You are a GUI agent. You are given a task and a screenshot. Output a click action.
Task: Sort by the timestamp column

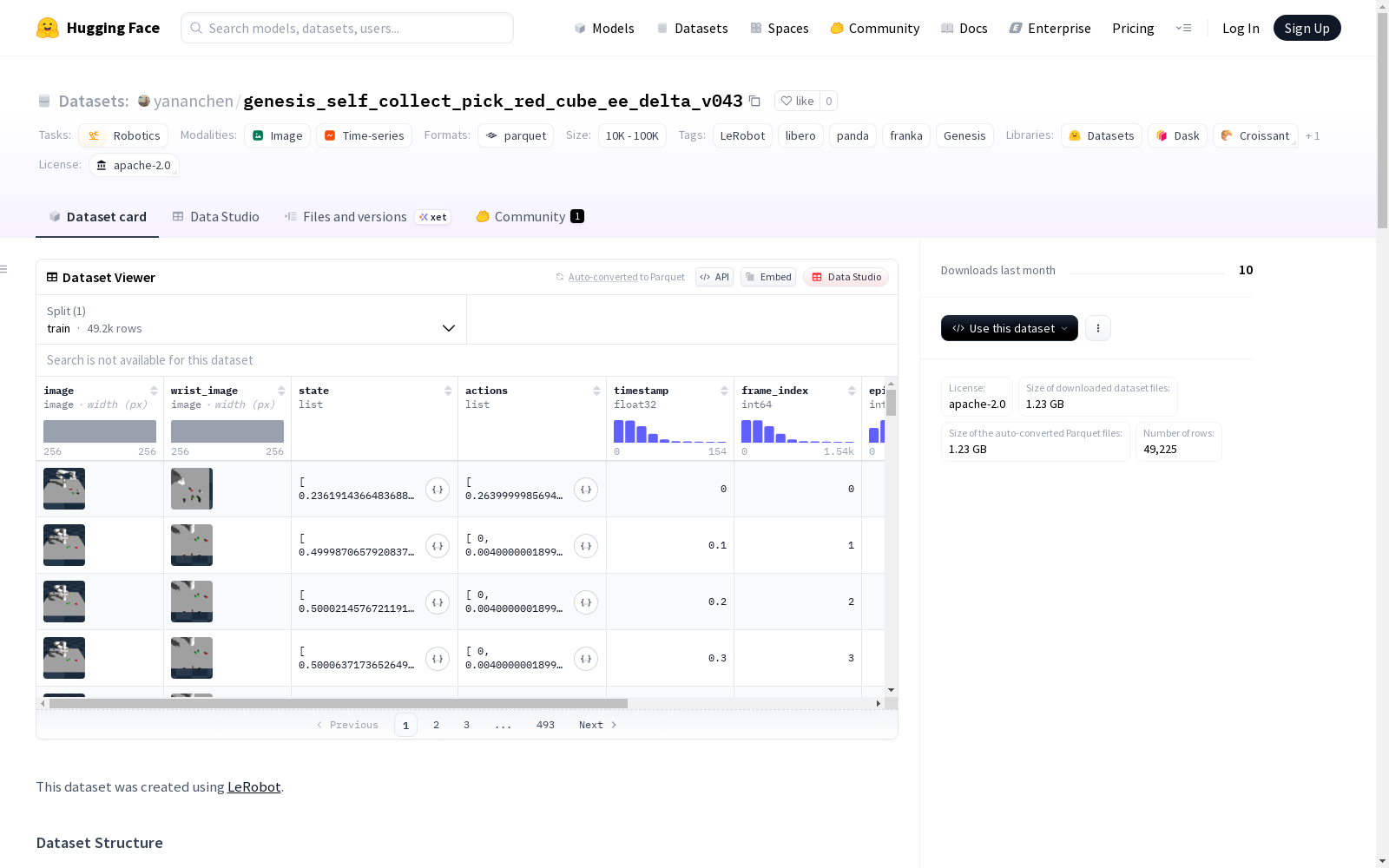tap(724, 391)
